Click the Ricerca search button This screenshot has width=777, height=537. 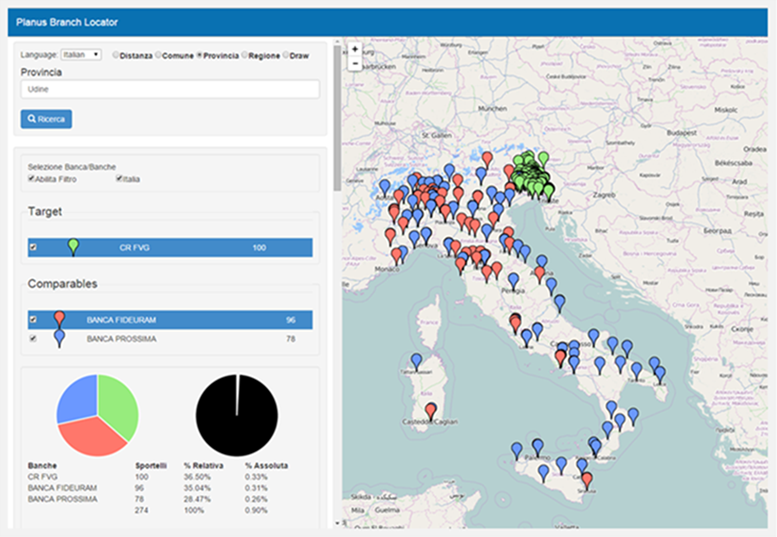46,119
